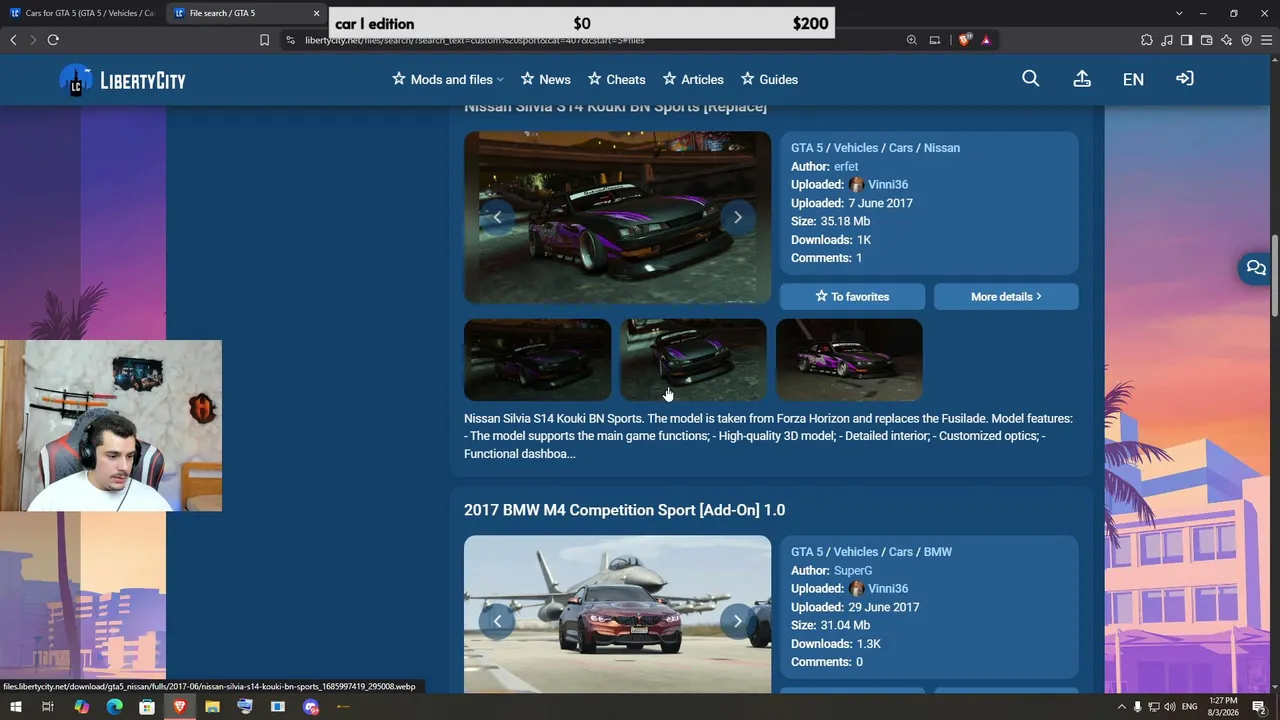This screenshot has width=1280, height=720.
Task: Go back to previous page
Action: click(13, 40)
